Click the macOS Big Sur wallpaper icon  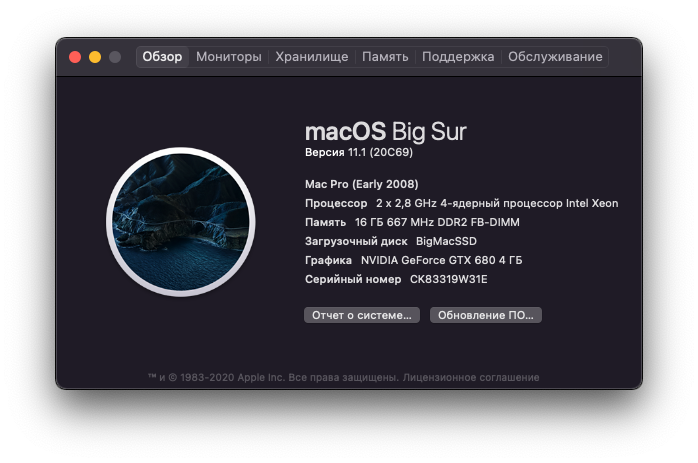point(181,222)
